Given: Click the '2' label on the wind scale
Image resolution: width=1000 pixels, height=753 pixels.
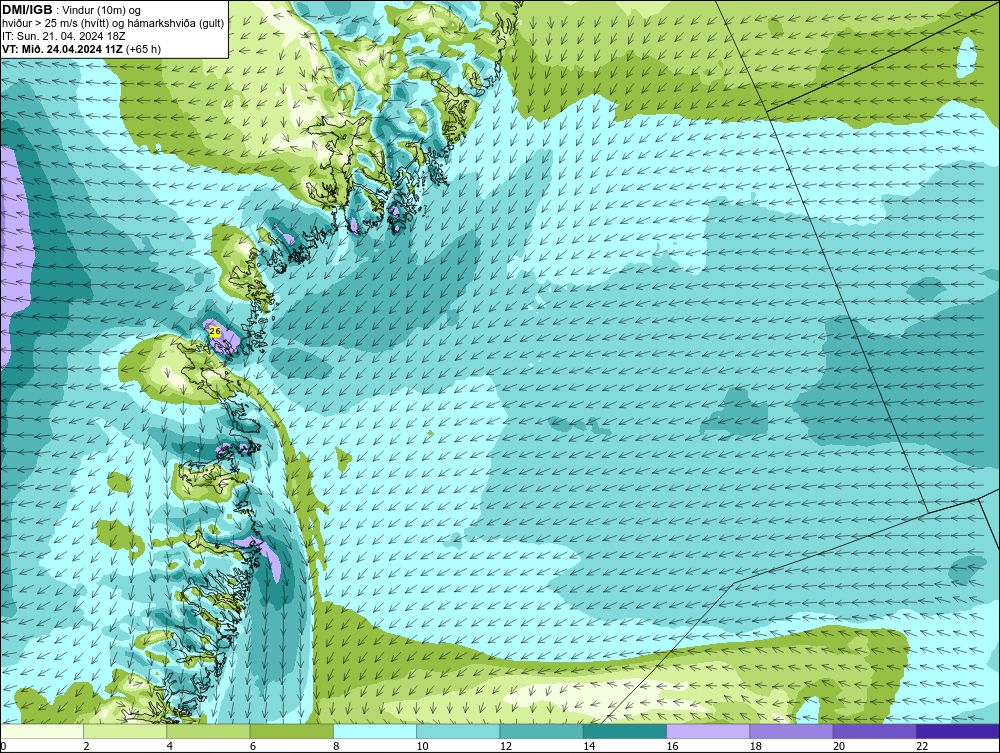Looking at the screenshot, I should (86, 747).
